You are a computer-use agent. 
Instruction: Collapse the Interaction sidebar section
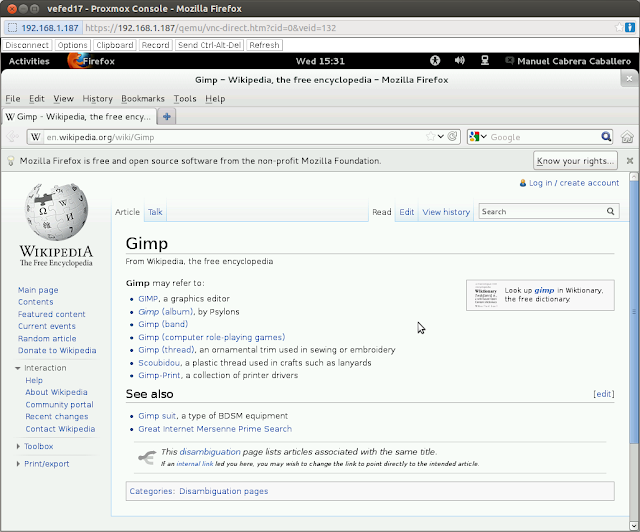(18, 368)
